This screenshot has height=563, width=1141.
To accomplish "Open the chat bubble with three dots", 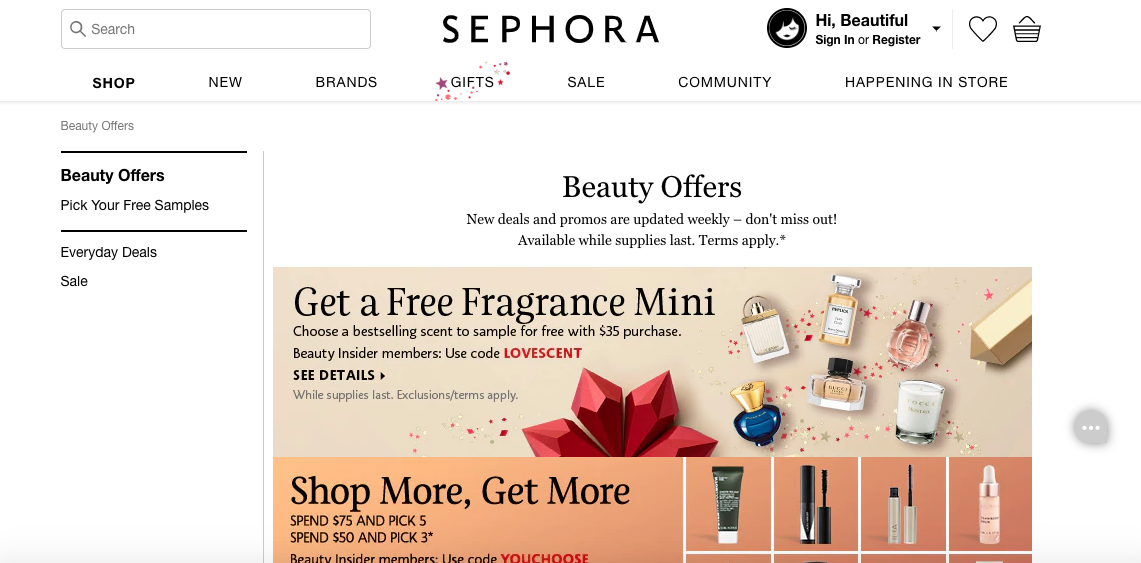I will click(x=1091, y=428).
